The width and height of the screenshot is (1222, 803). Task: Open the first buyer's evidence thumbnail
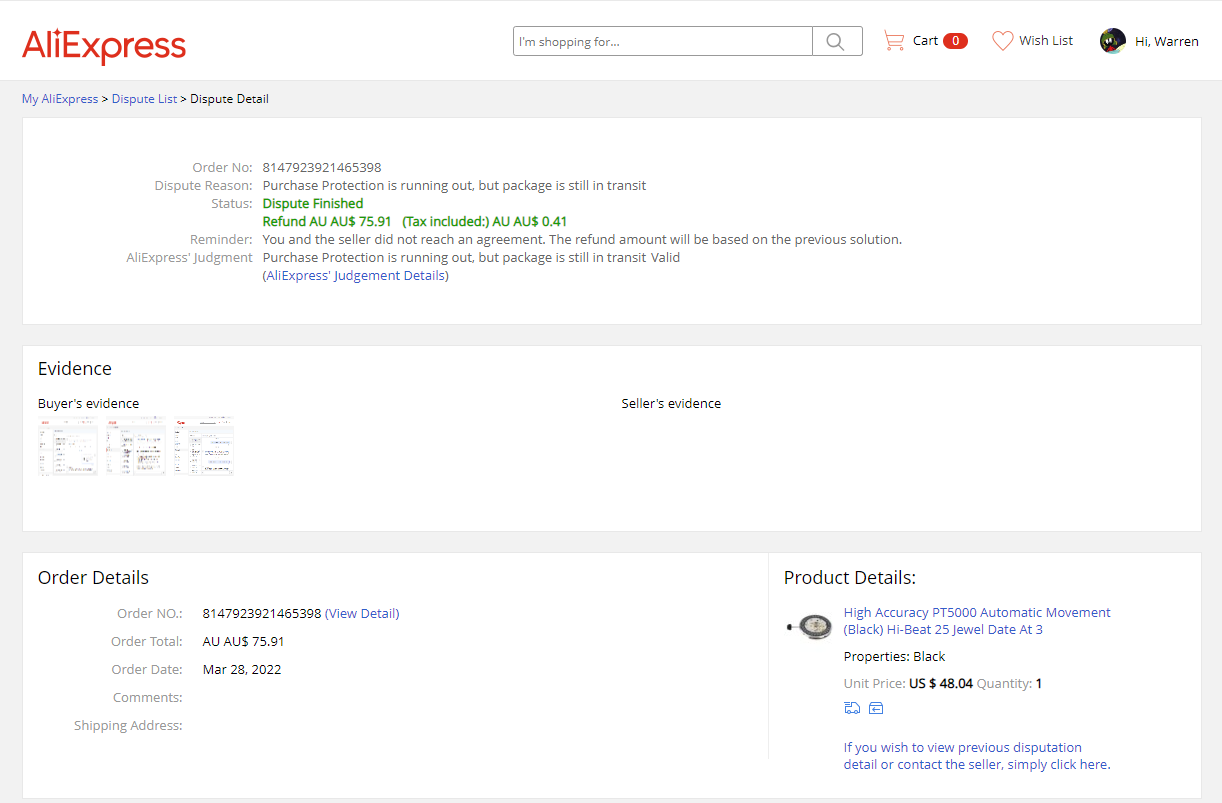(x=68, y=447)
